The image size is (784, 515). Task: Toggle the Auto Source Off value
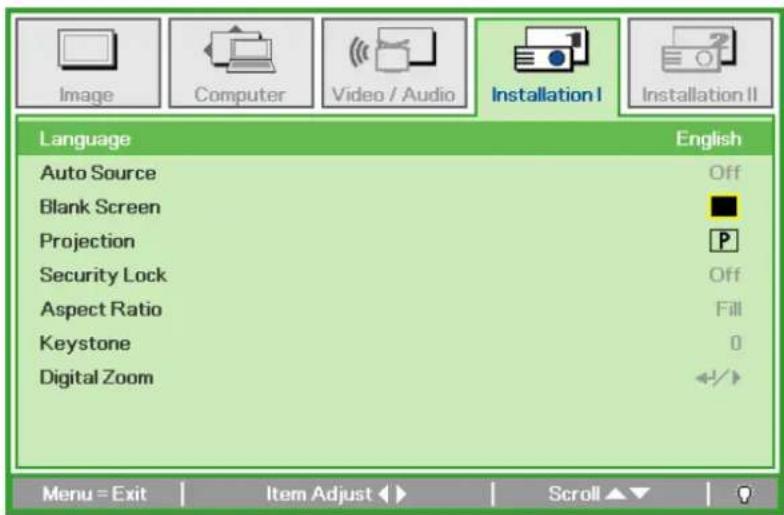724,173
